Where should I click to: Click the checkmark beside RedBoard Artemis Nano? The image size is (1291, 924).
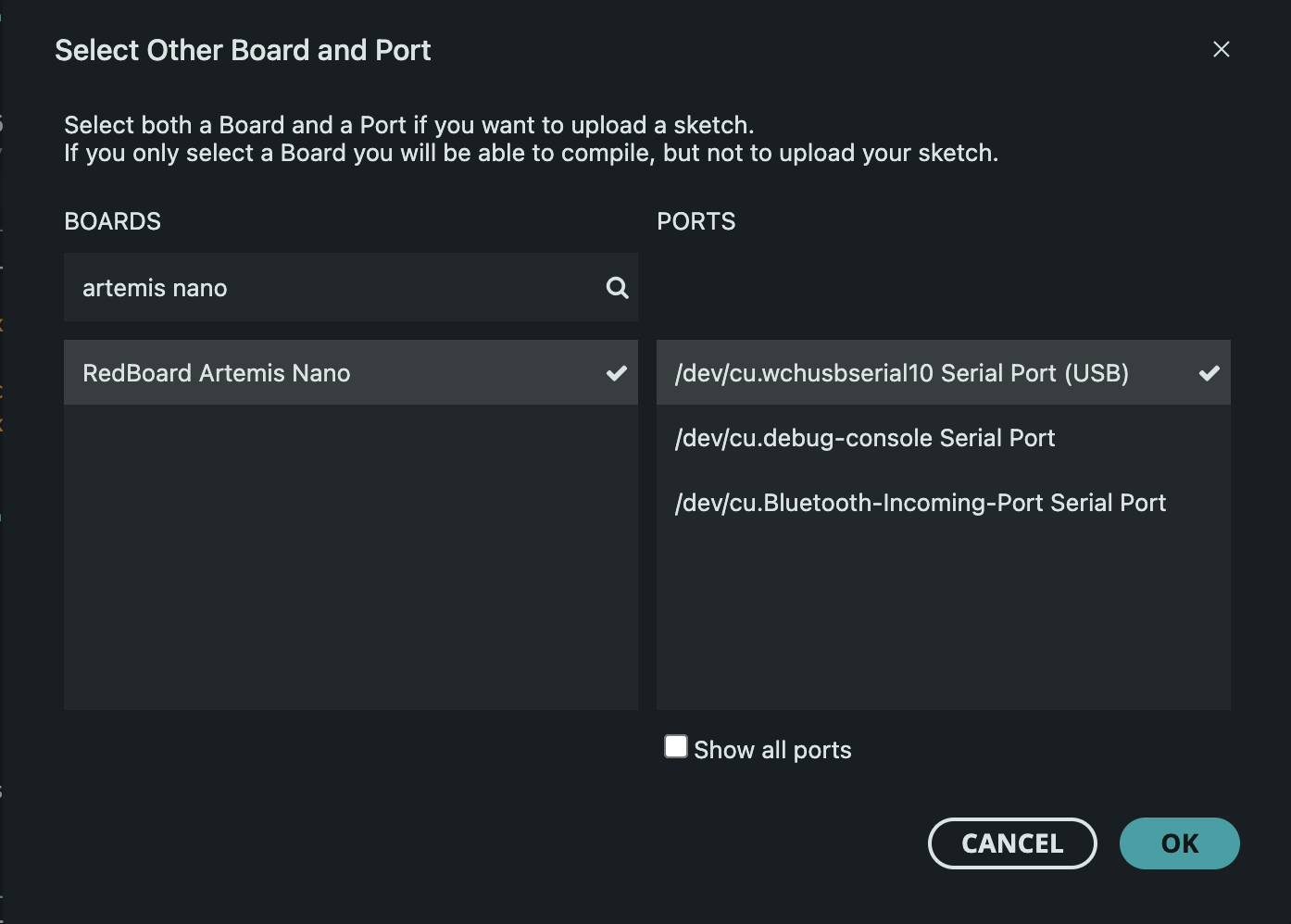tap(616, 373)
